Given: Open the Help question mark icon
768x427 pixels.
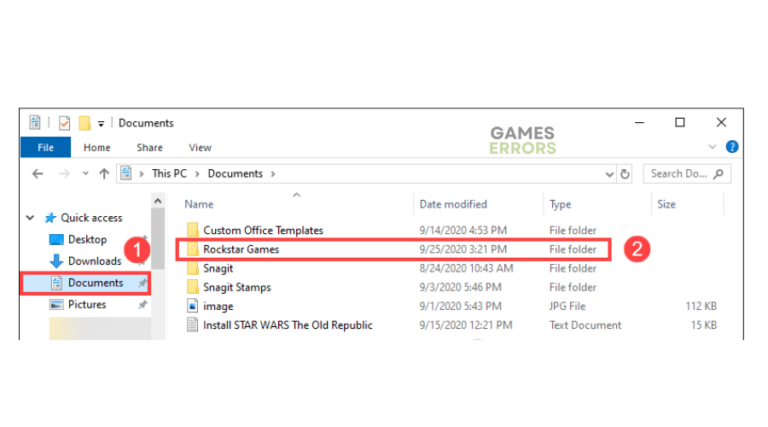Looking at the screenshot, I should point(732,147).
